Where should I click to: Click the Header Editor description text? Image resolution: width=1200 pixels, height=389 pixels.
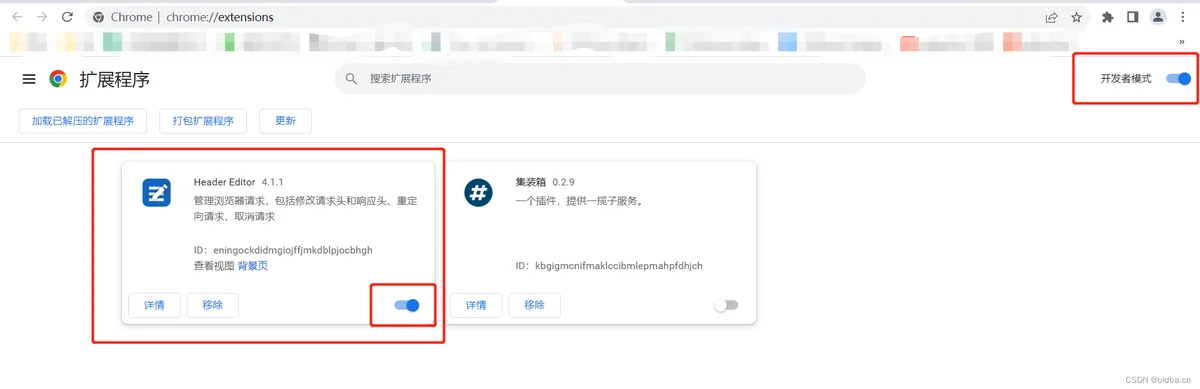[305, 208]
